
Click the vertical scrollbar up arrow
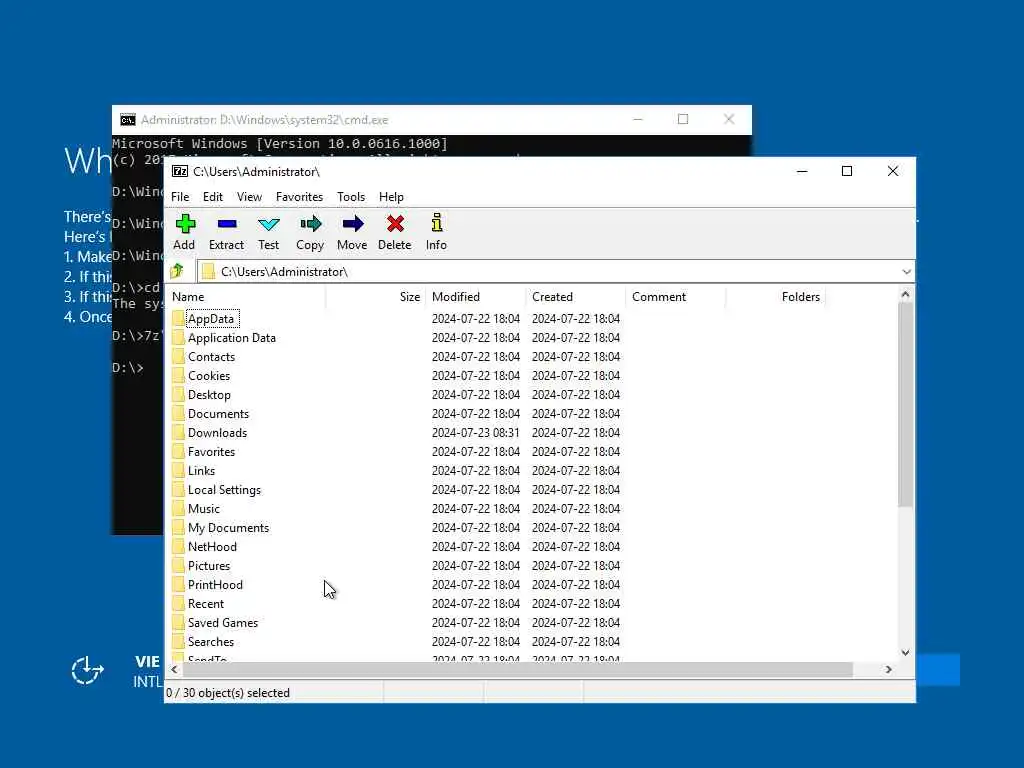905,295
